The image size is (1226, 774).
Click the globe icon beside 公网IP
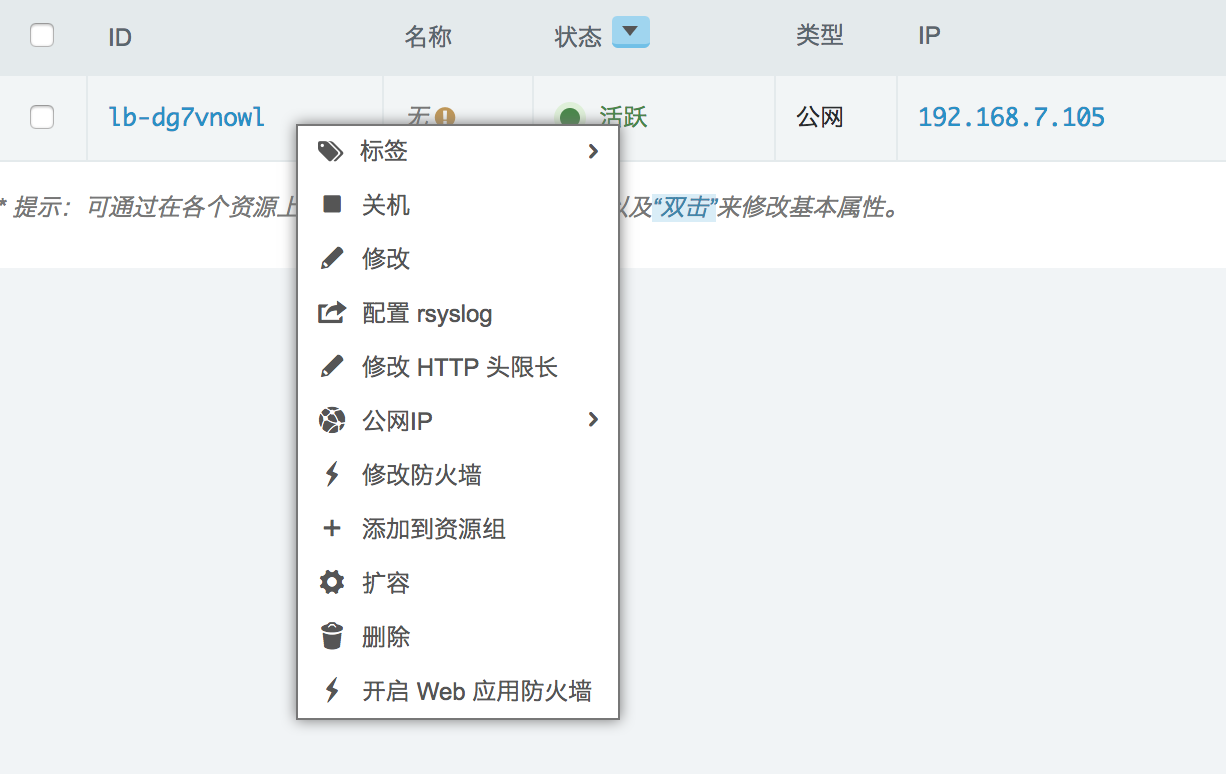pos(331,420)
